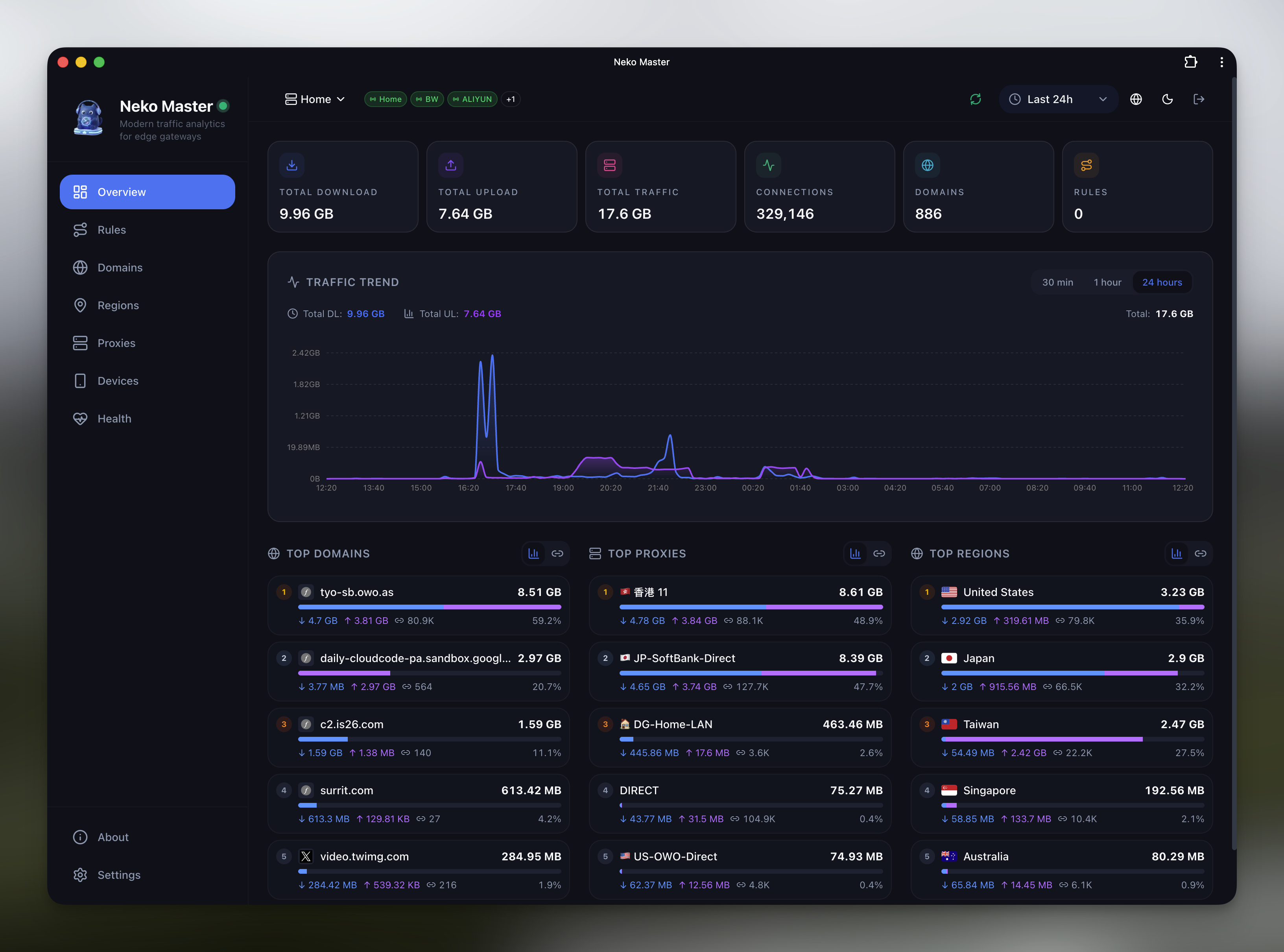
Task: Go to the Proxies sidebar section
Action: click(116, 343)
